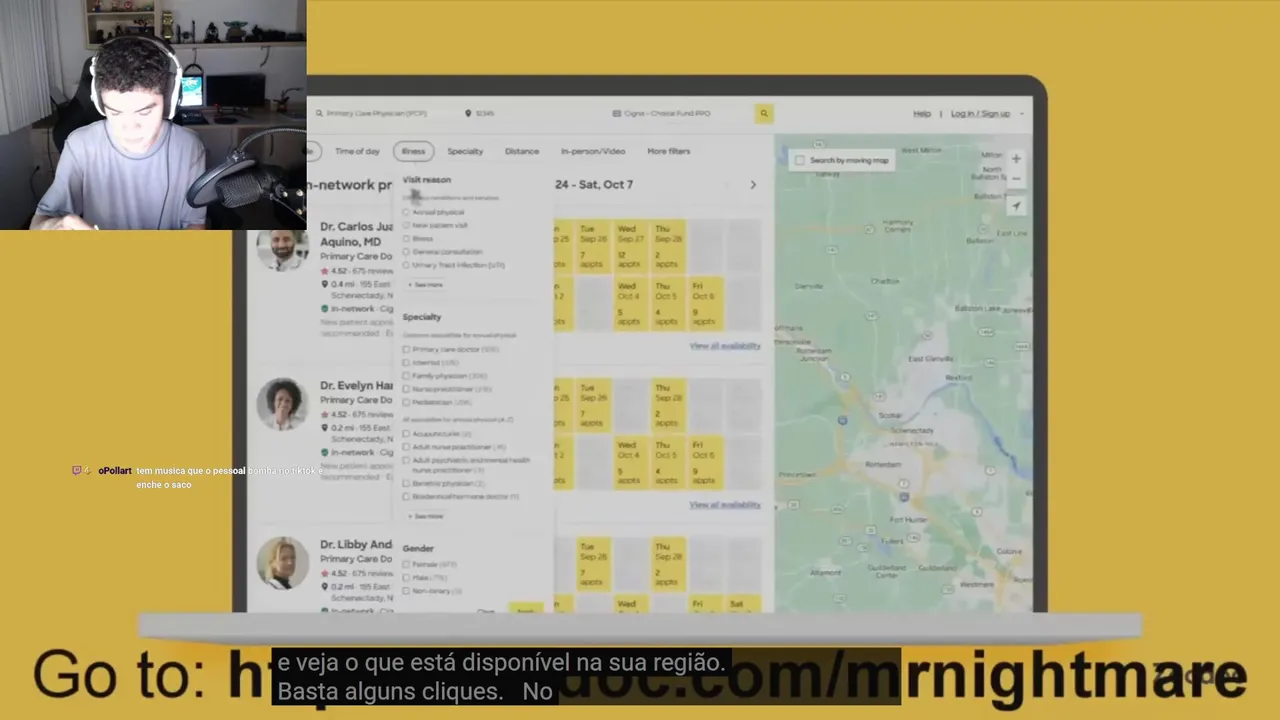Click the next-week arrow beside Sat, Oct 7
The width and height of the screenshot is (1280, 720).
[x=753, y=185]
